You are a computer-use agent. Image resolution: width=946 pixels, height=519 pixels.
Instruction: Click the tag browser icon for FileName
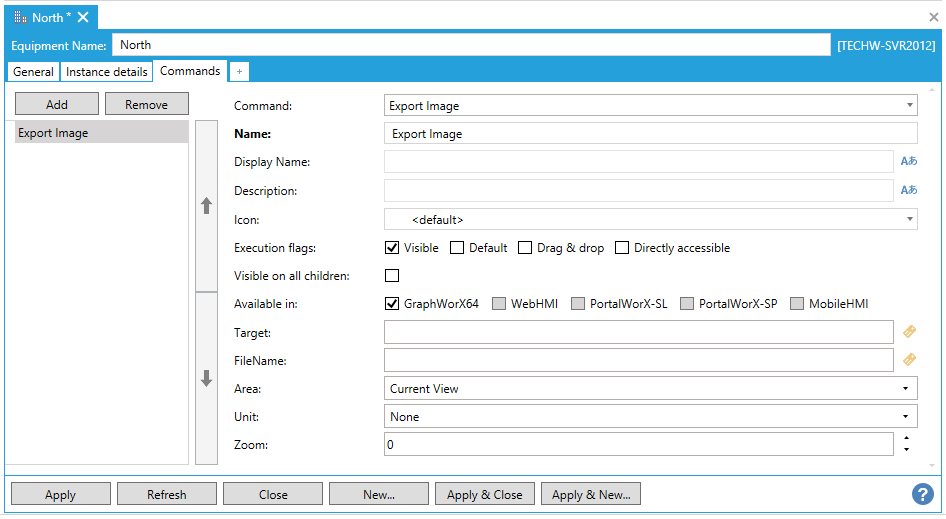(x=909, y=360)
